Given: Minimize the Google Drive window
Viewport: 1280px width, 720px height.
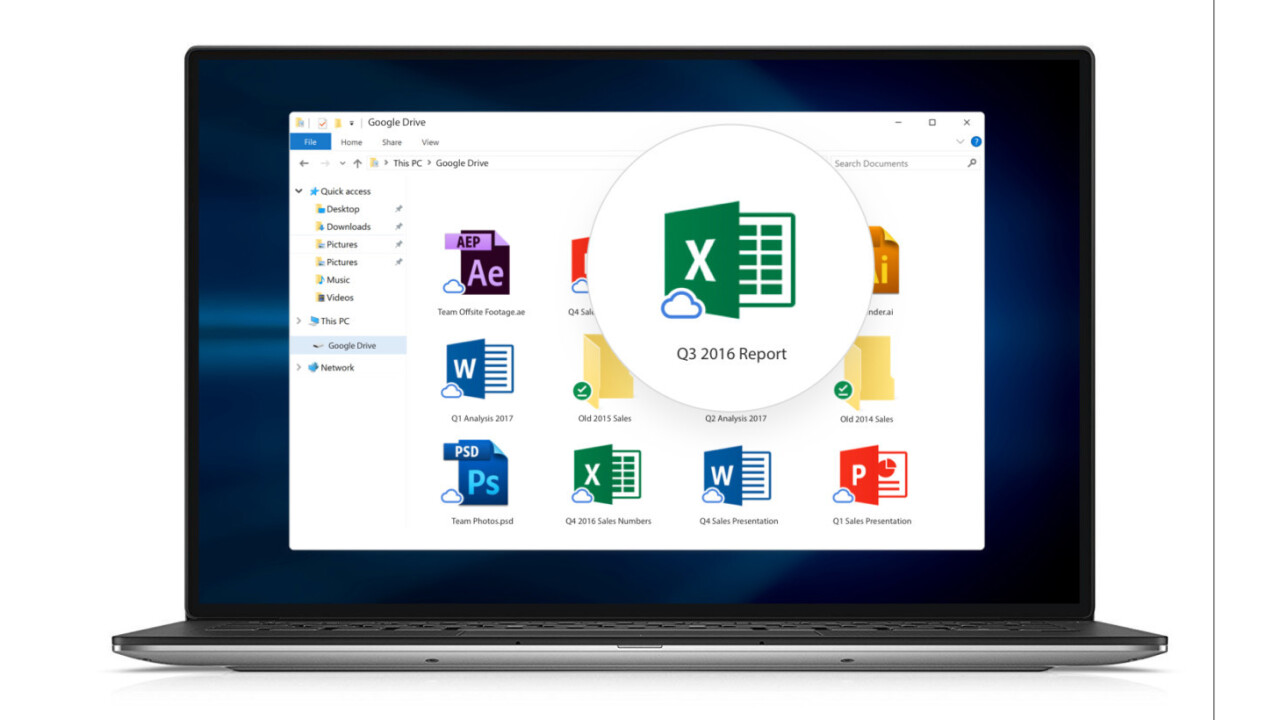Looking at the screenshot, I should coord(898,122).
